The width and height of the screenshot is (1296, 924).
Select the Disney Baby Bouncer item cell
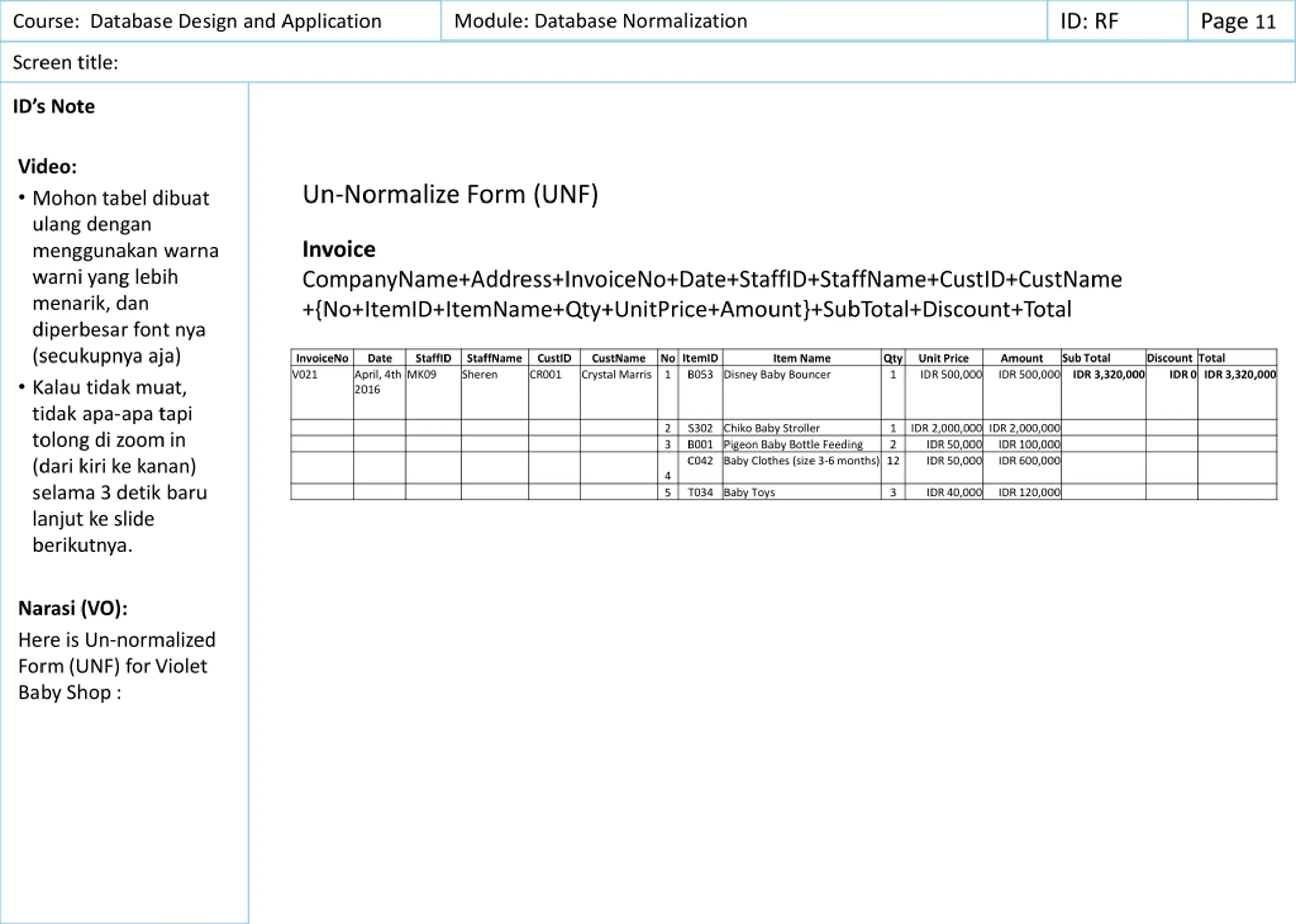pos(801,392)
